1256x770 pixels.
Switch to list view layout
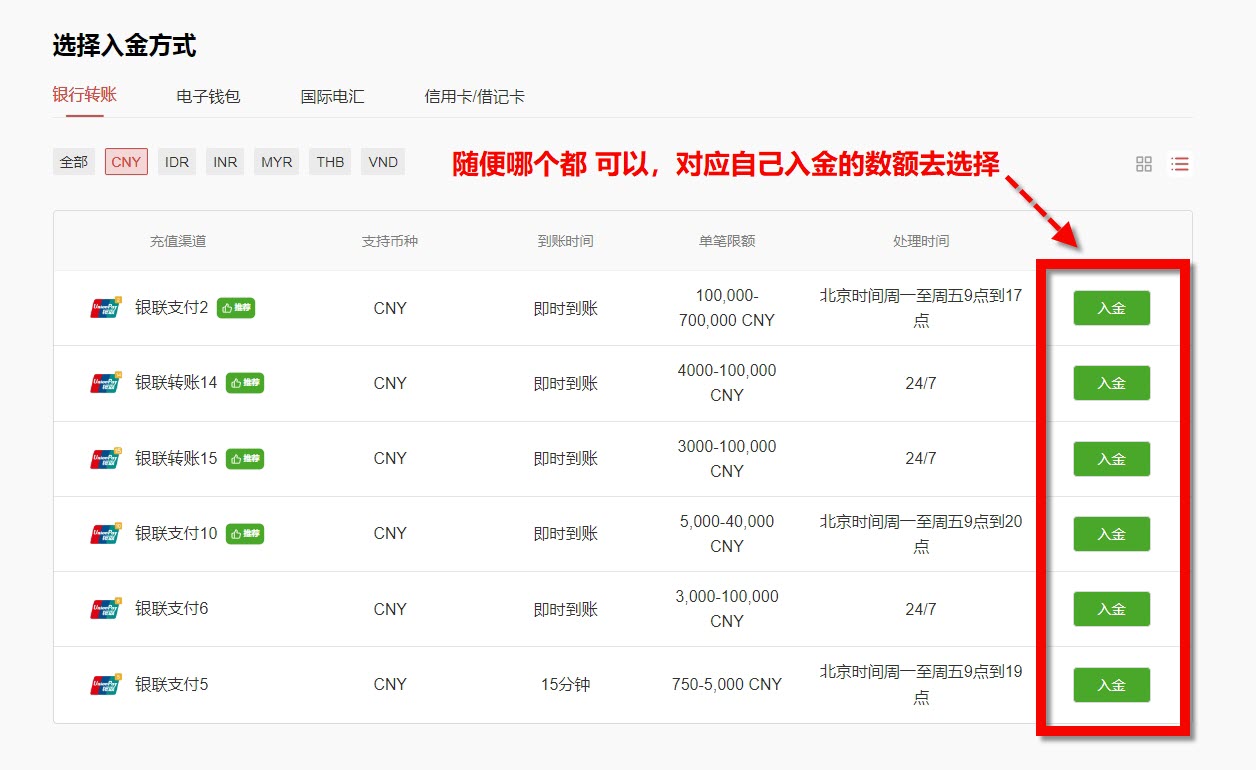[x=1179, y=163]
